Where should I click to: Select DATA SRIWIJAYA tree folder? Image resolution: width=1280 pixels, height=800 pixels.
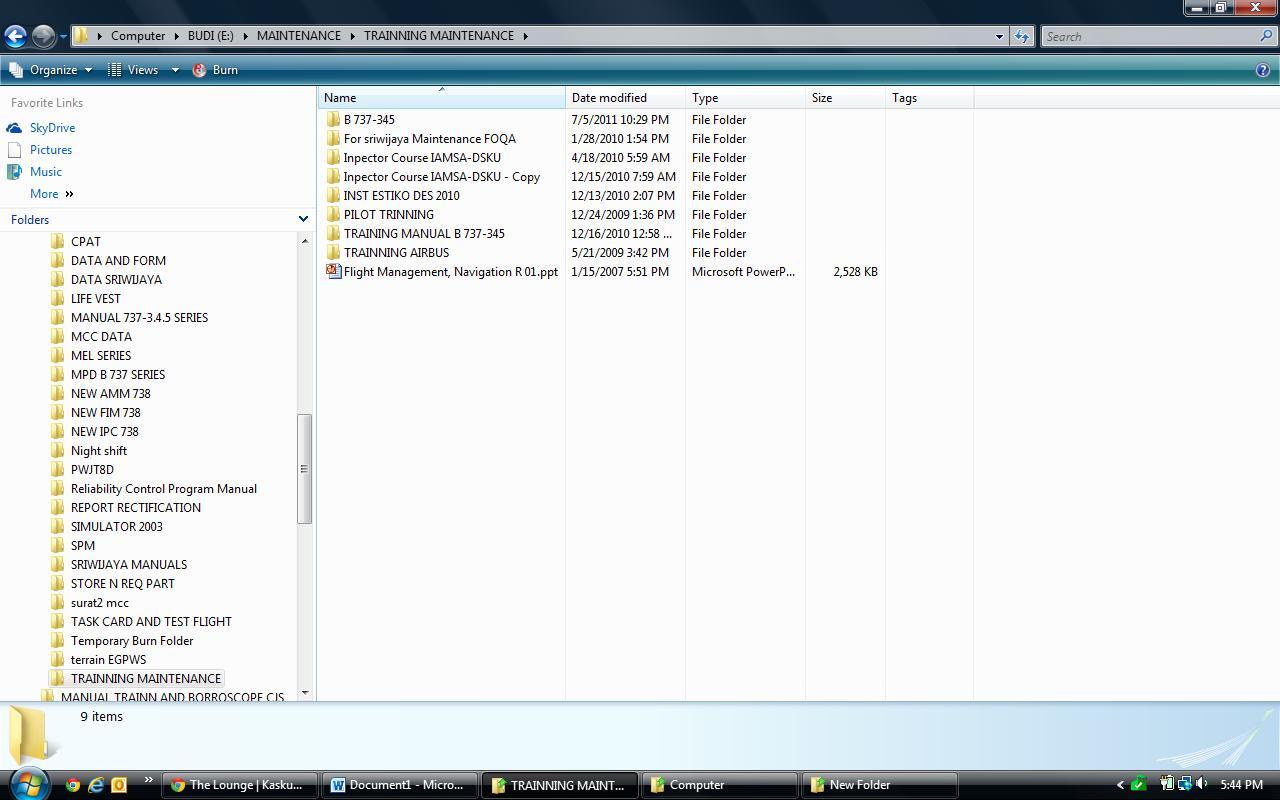pyautogui.click(x=116, y=280)
